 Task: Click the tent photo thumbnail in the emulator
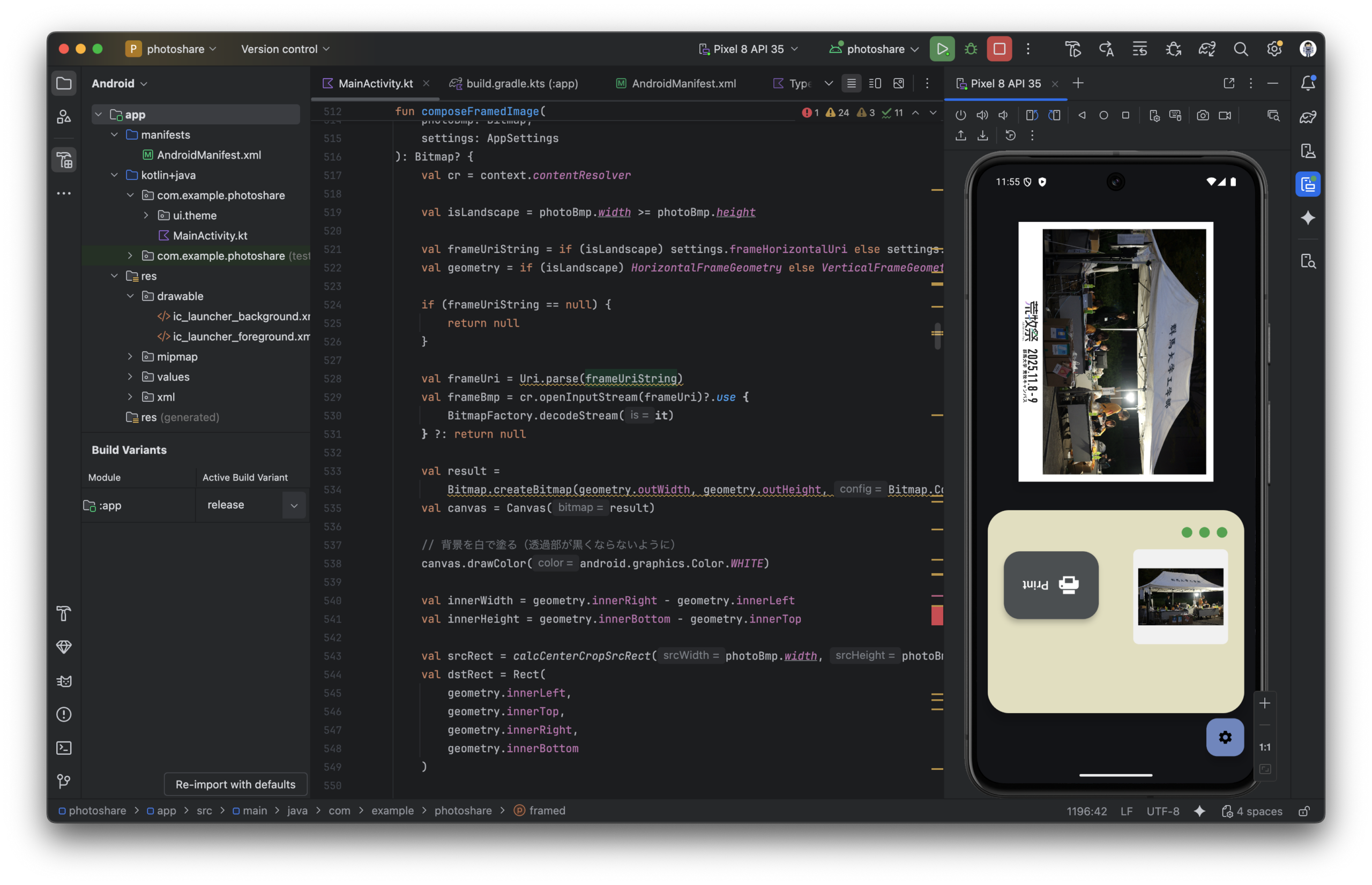(1180, 596)
